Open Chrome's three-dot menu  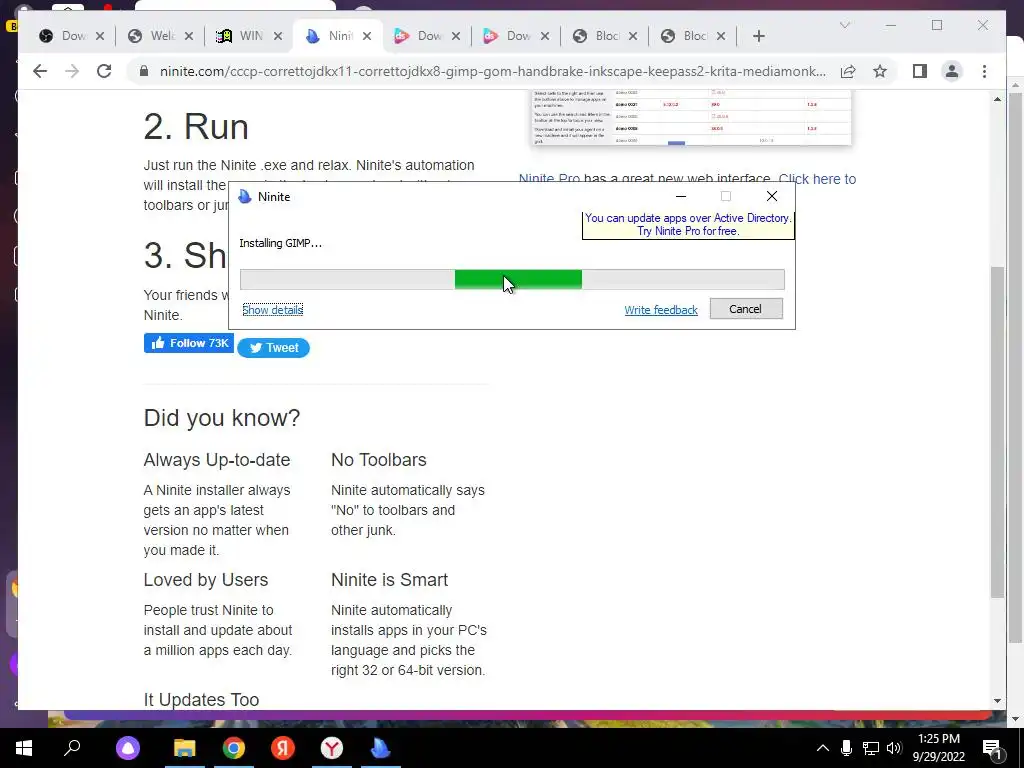984,71
